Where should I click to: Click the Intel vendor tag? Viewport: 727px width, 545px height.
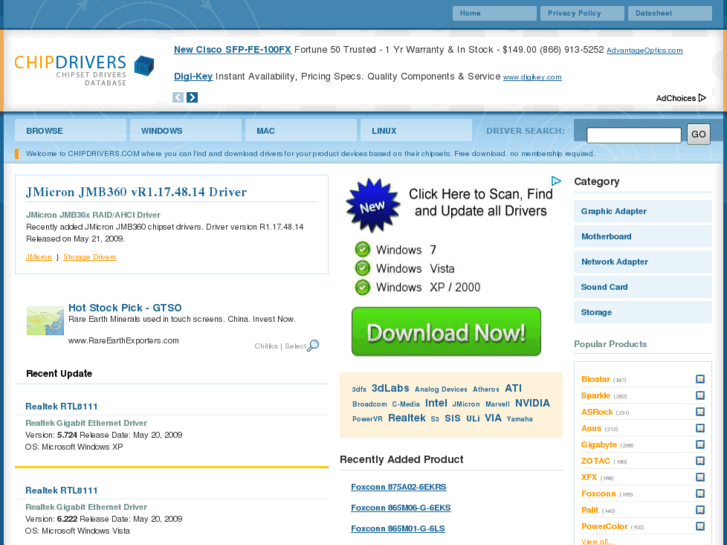coord(436,403)
